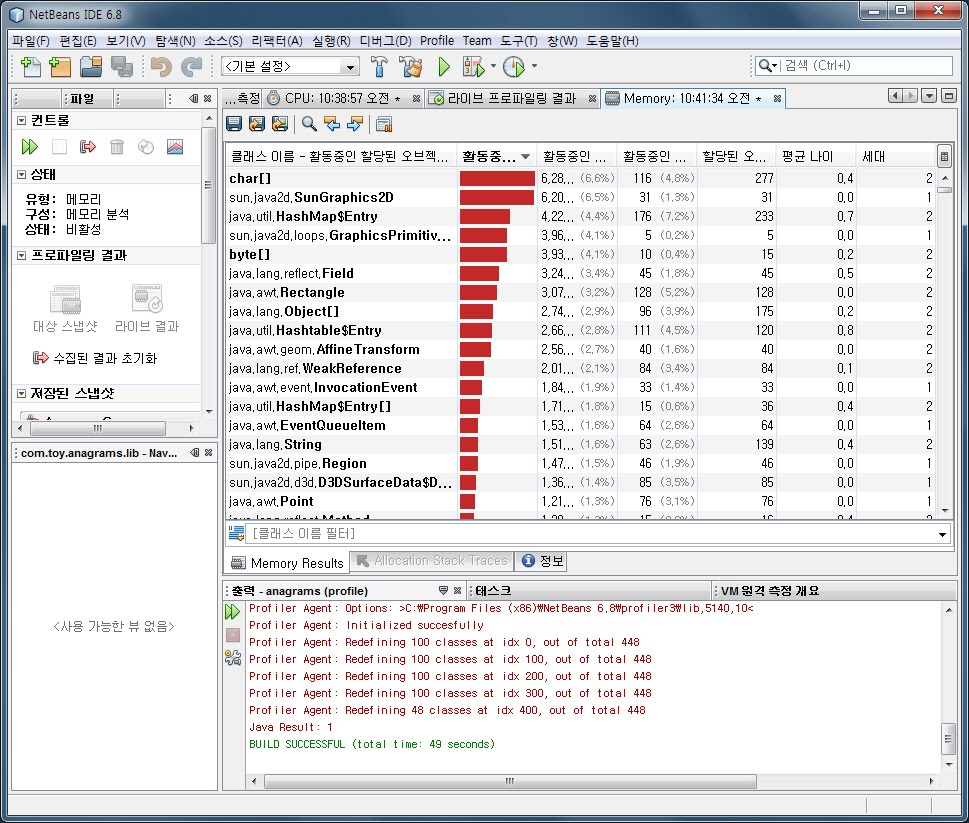Click the telemetry overview graph icon in 컨트롤
969x823 pixels.
coord(175,146)
